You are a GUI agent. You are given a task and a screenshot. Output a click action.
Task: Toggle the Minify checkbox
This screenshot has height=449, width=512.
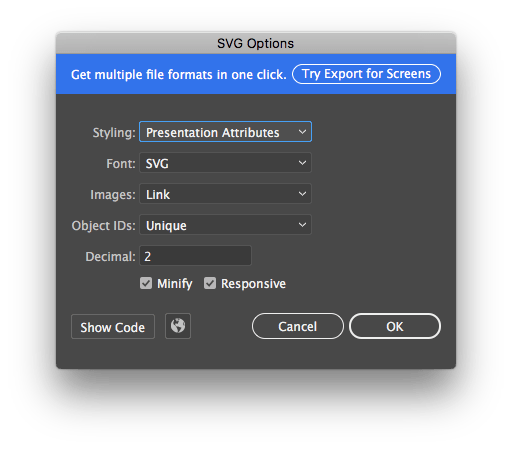[x=146, y=283]
